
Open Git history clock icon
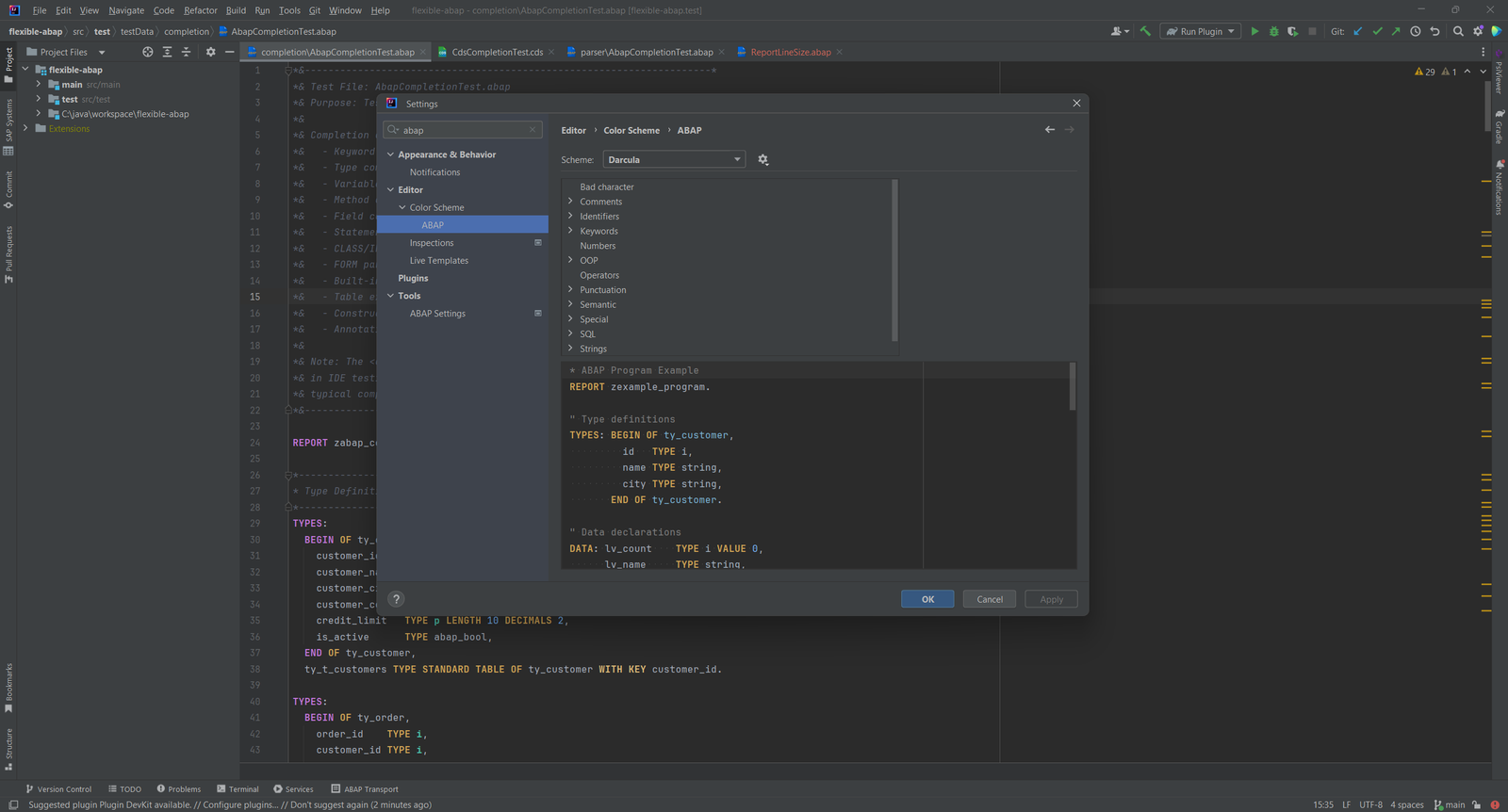tap(1416, 31)
